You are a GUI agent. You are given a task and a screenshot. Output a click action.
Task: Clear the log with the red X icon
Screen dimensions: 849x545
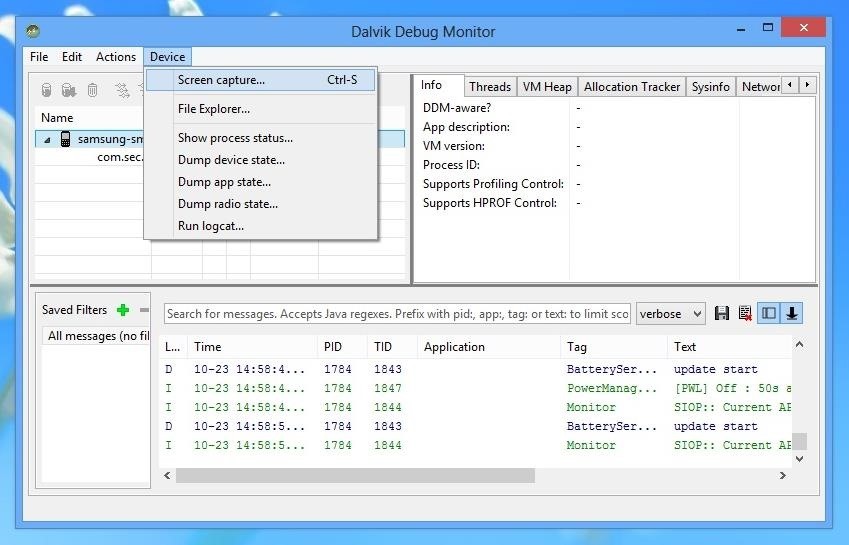tap(745, 313)
